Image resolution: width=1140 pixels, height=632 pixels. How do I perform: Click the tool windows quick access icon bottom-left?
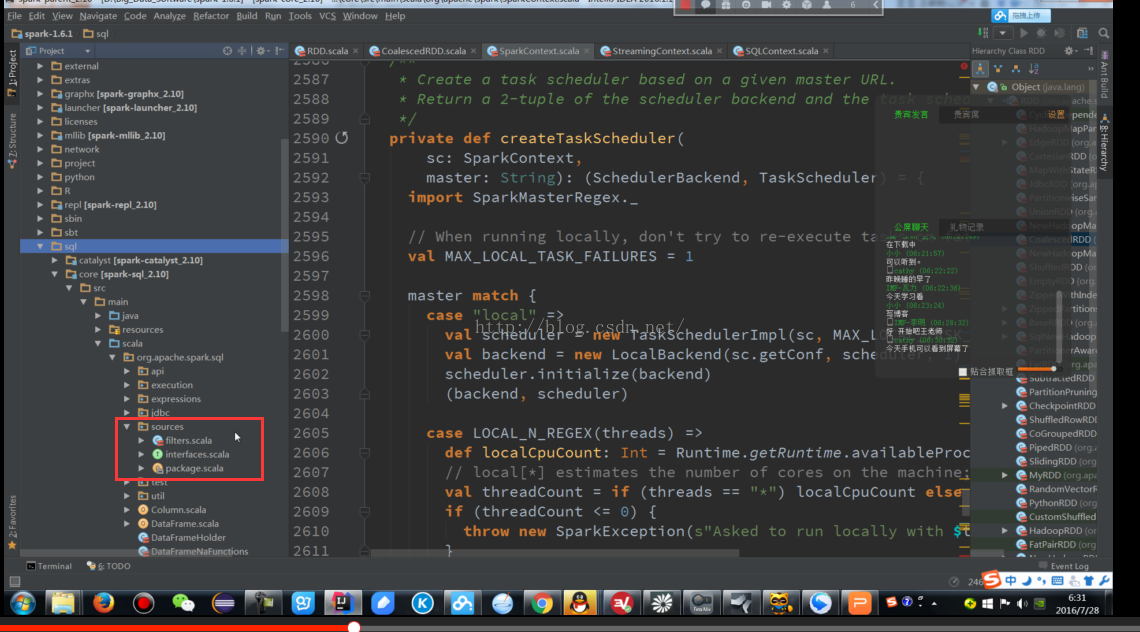15,581
